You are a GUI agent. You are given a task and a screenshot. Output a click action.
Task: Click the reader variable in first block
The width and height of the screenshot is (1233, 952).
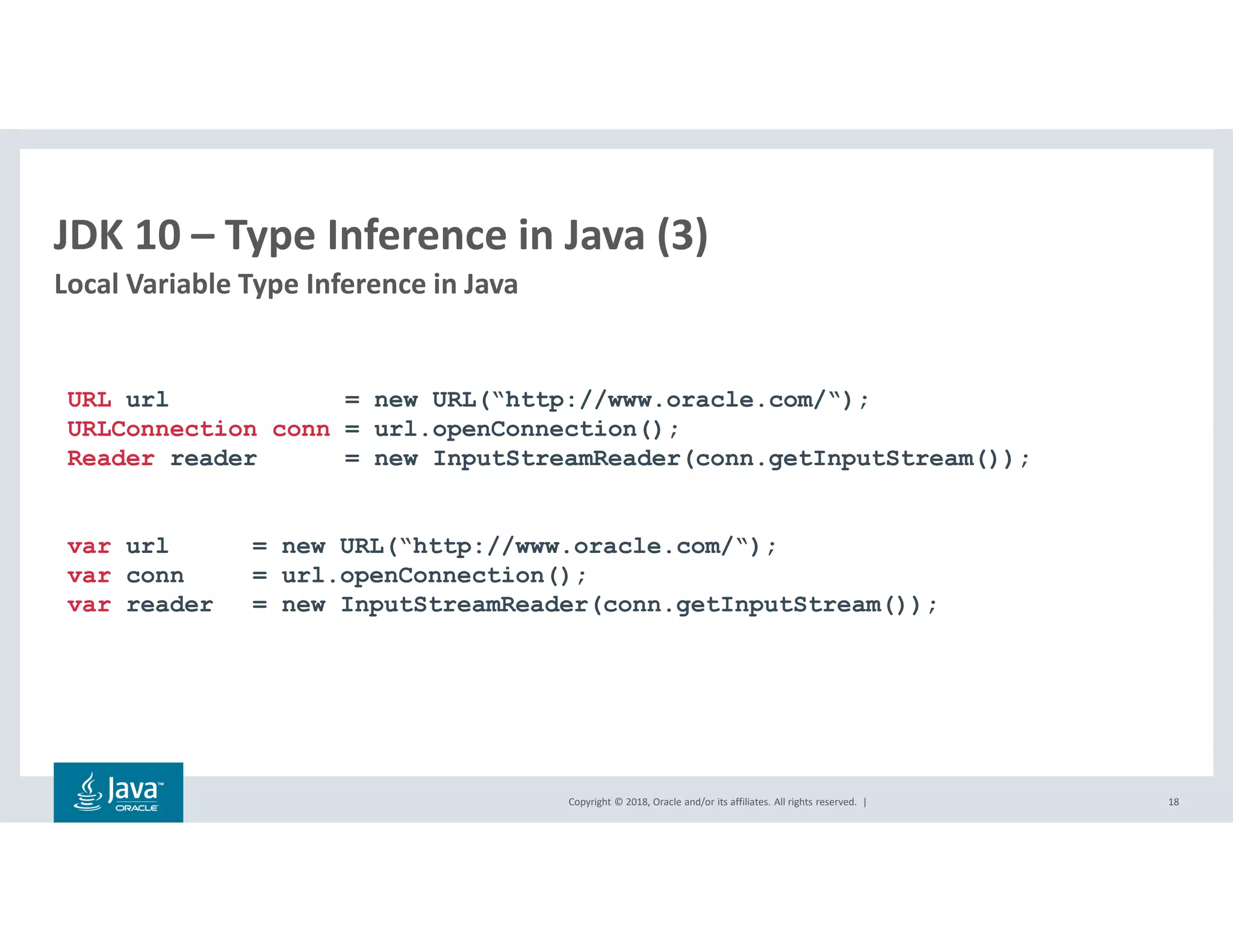pos(213,459)
